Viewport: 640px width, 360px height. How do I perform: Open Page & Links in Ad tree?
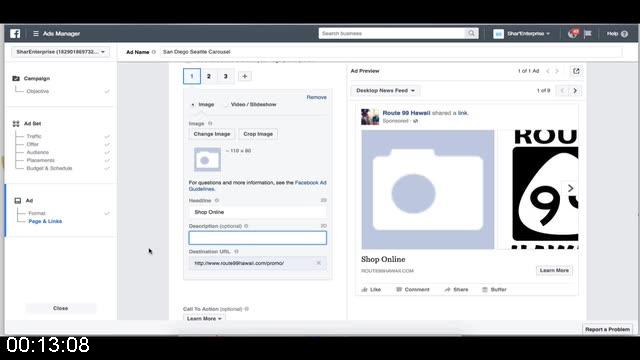(45, 221)
